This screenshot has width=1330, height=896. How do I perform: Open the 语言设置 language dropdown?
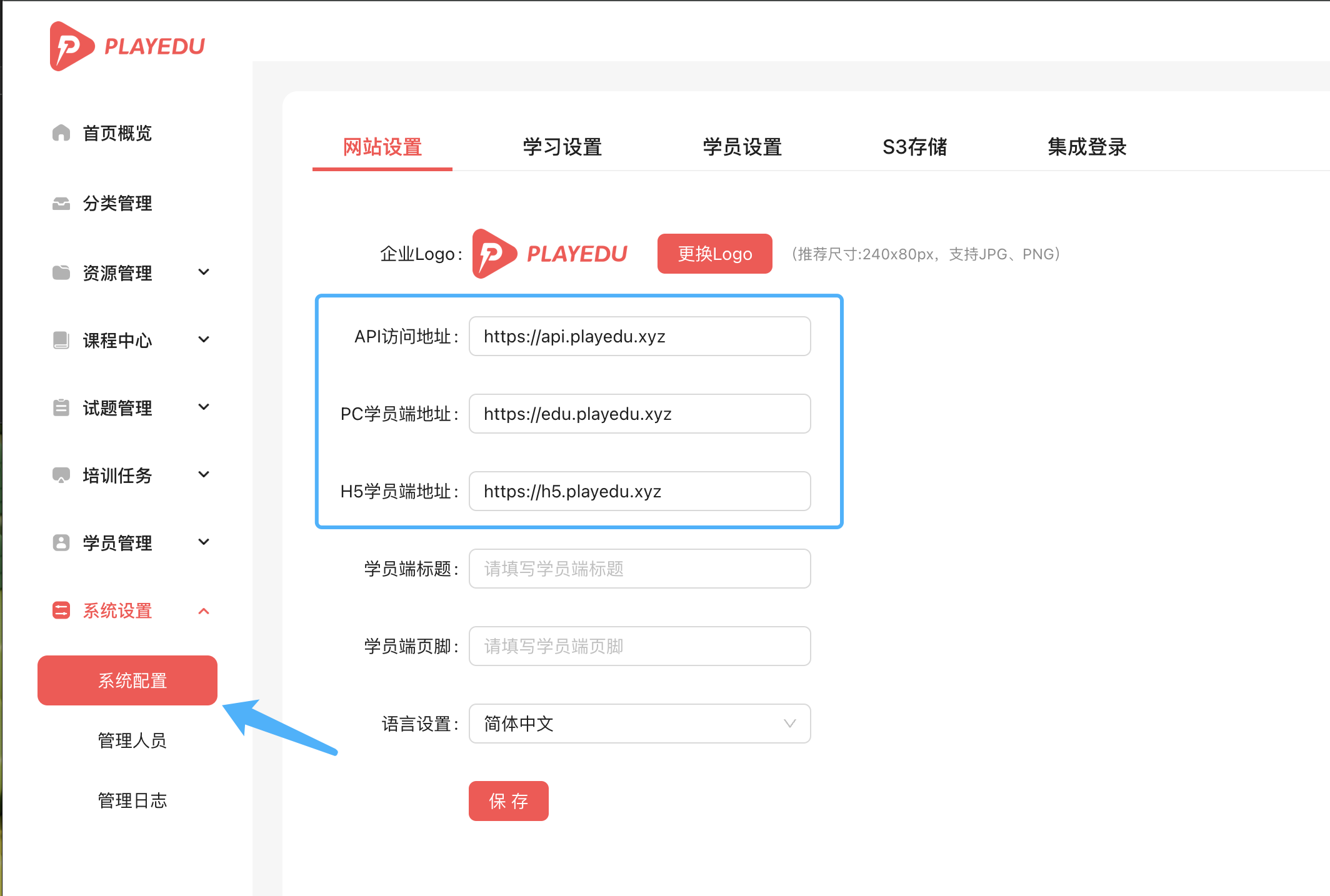pos(639,724)
